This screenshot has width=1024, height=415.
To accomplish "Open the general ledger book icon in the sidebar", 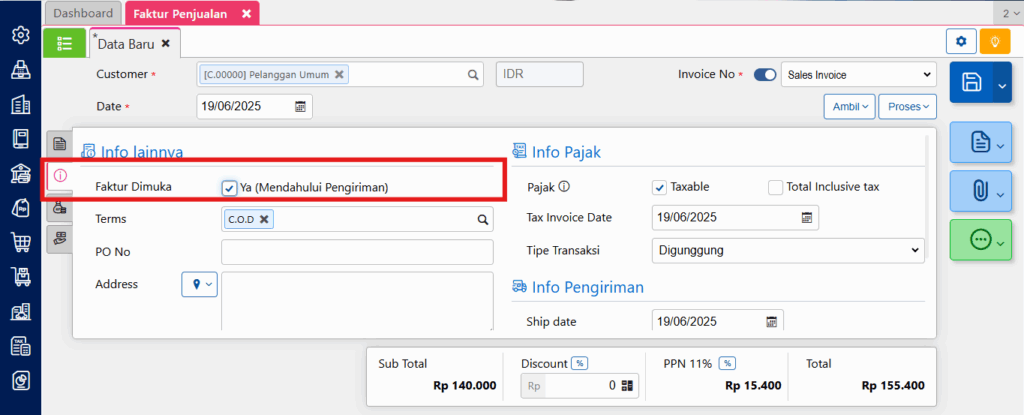I will coord(21,139).
